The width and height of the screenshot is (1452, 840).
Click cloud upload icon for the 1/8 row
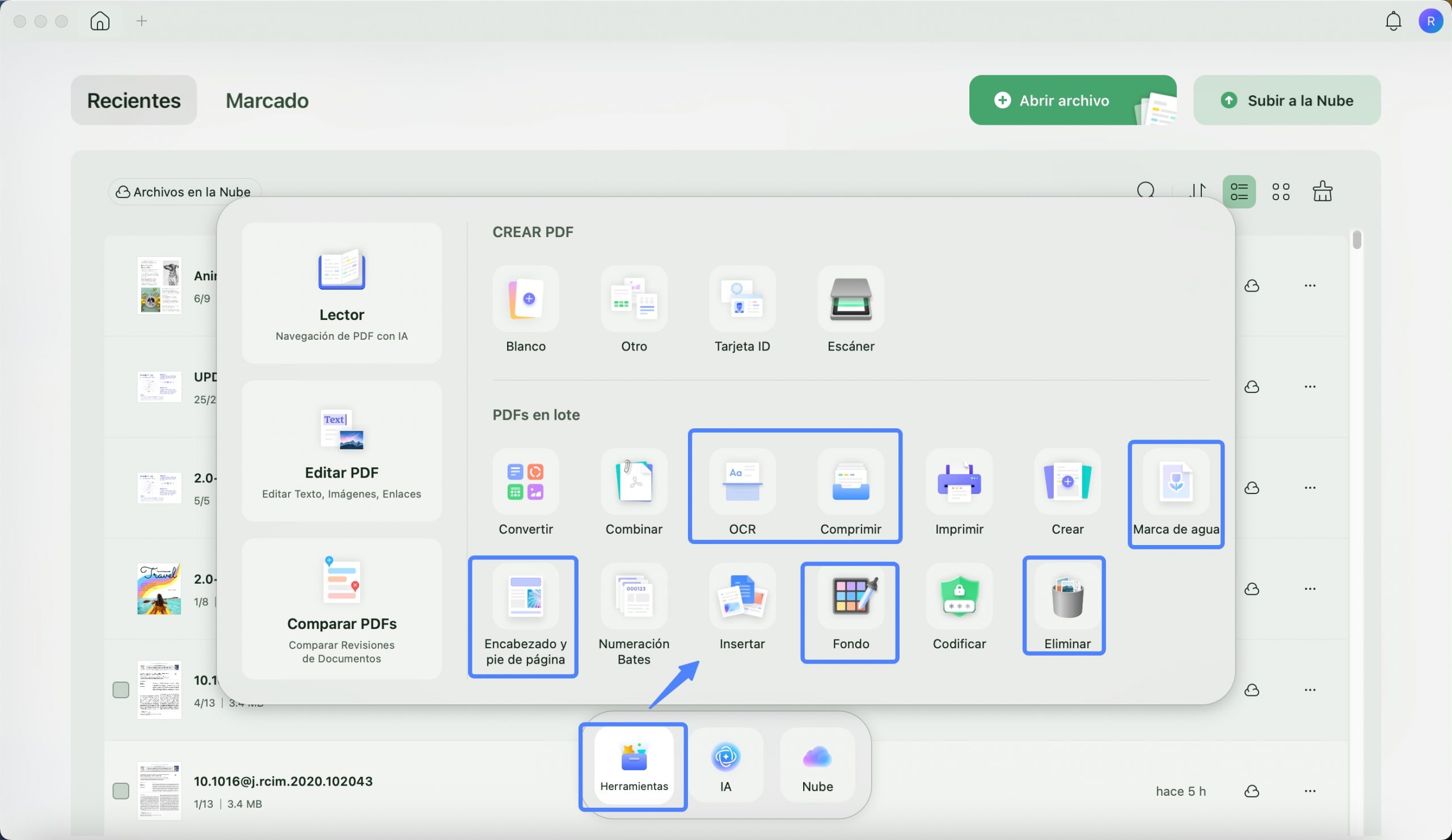pos(1251,589)
